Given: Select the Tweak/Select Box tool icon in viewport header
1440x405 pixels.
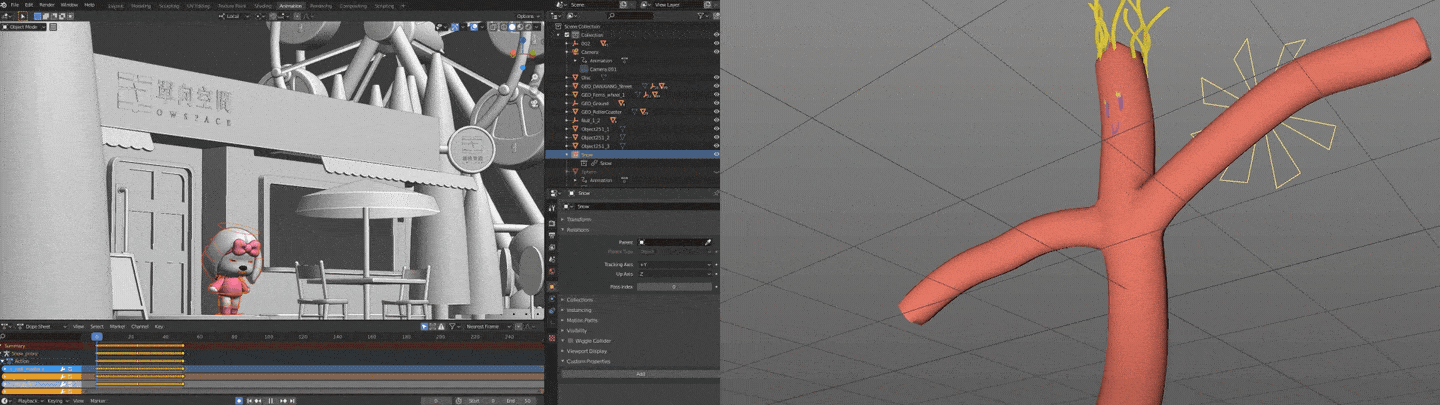Looking at the screenshot, I should [x=23, y=16].
